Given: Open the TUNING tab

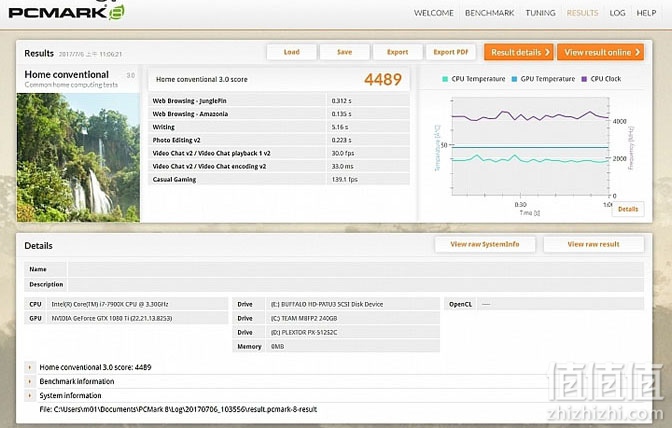Looking at the screenshot, I should pos(540,13).
